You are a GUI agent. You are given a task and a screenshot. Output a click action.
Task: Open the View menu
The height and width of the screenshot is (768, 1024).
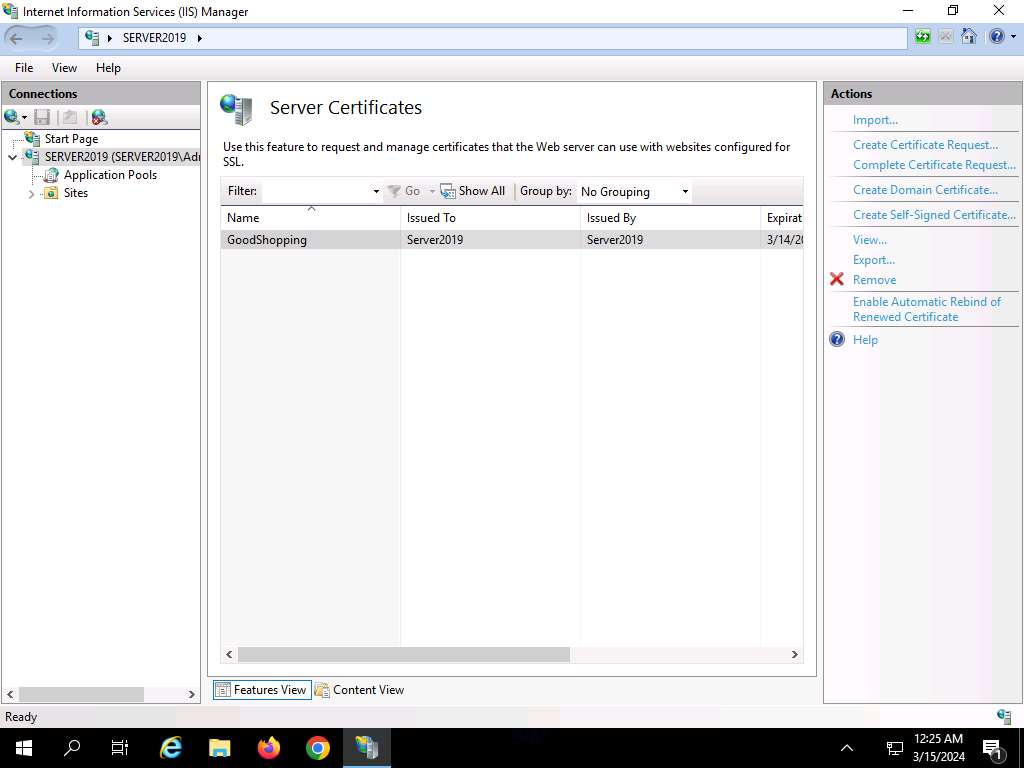[64, 68]
